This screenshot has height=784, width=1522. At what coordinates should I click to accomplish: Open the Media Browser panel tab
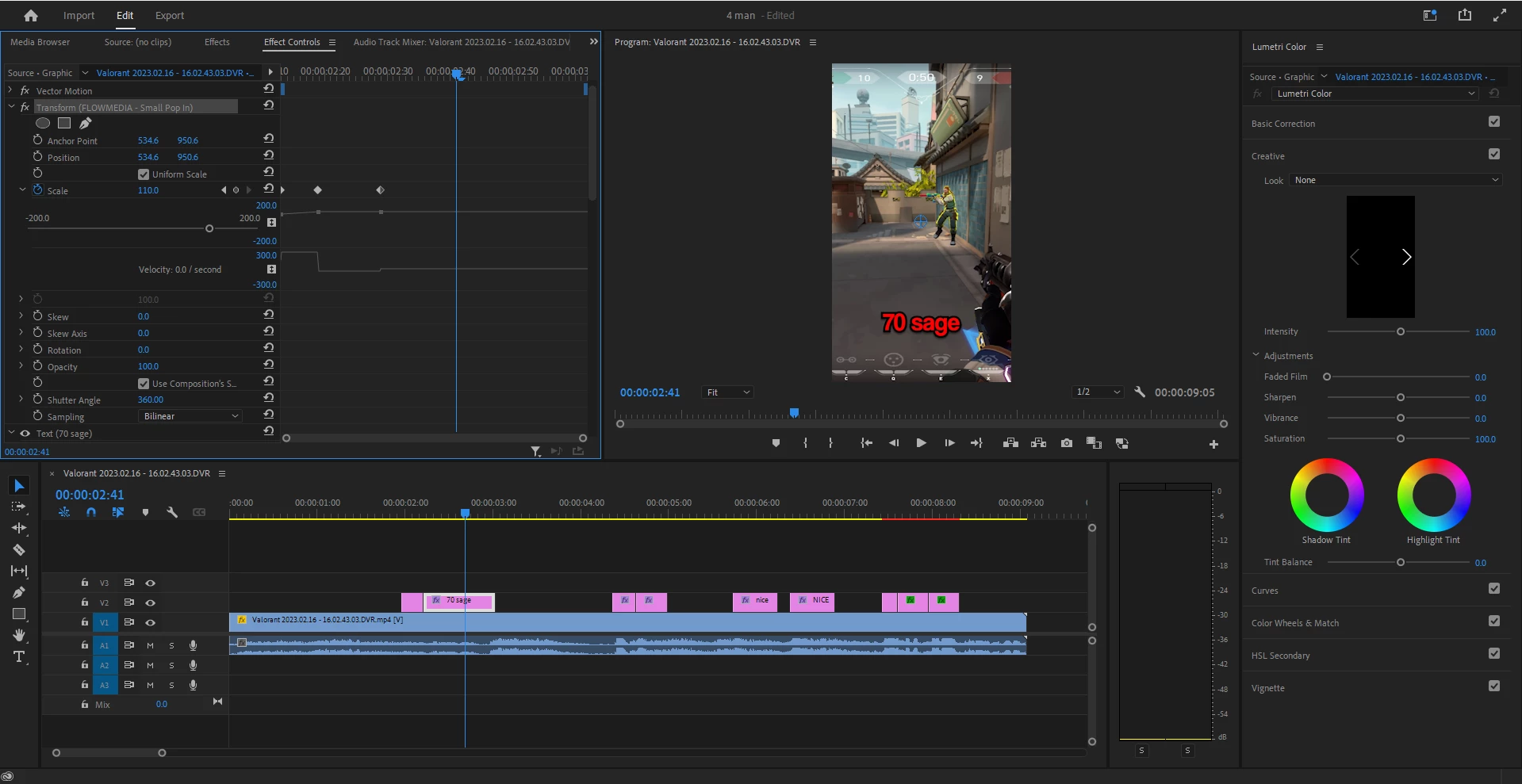(x=40, y=42)
